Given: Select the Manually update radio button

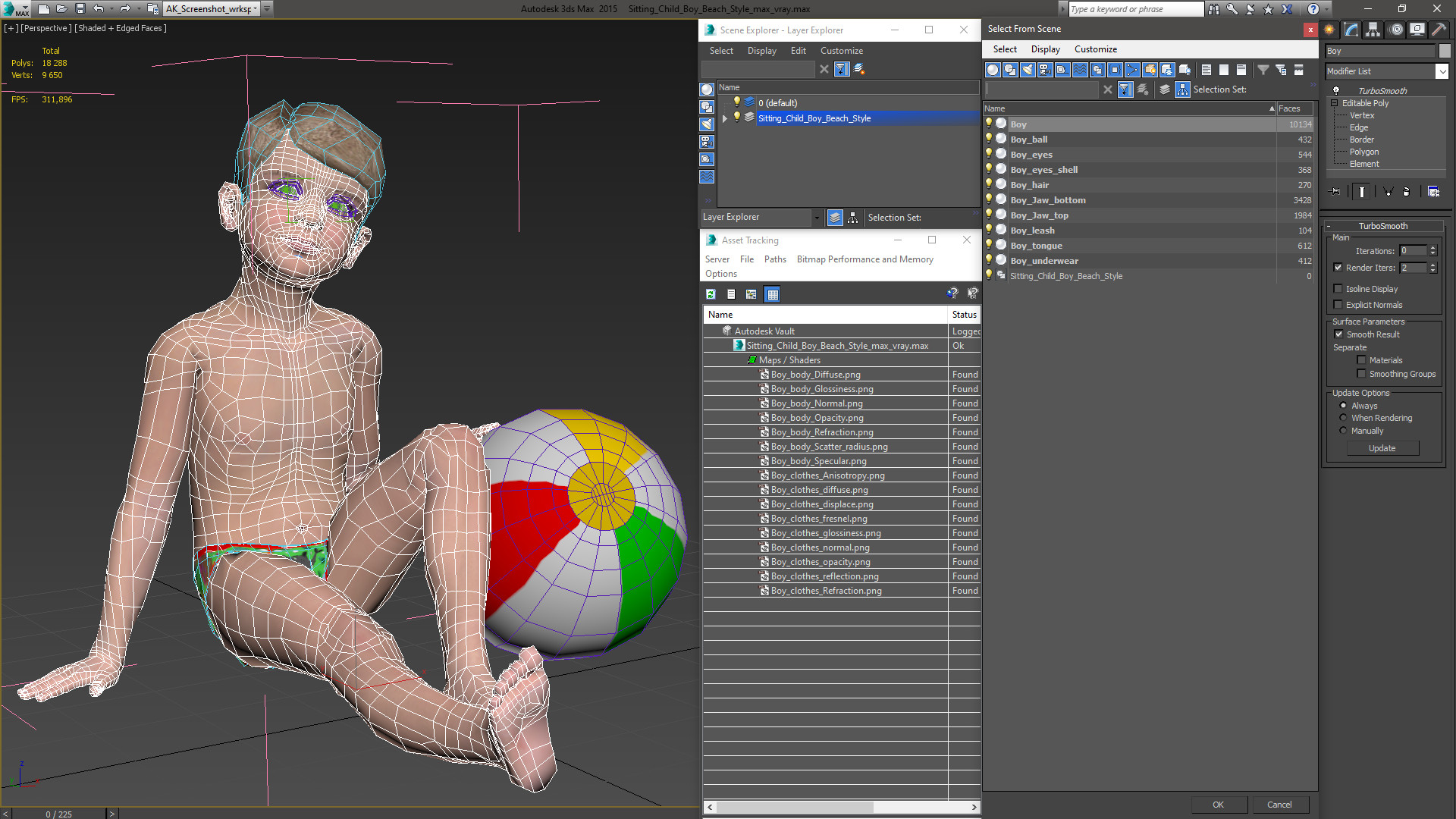Looking at the screenshot, I should (1343, 431).
